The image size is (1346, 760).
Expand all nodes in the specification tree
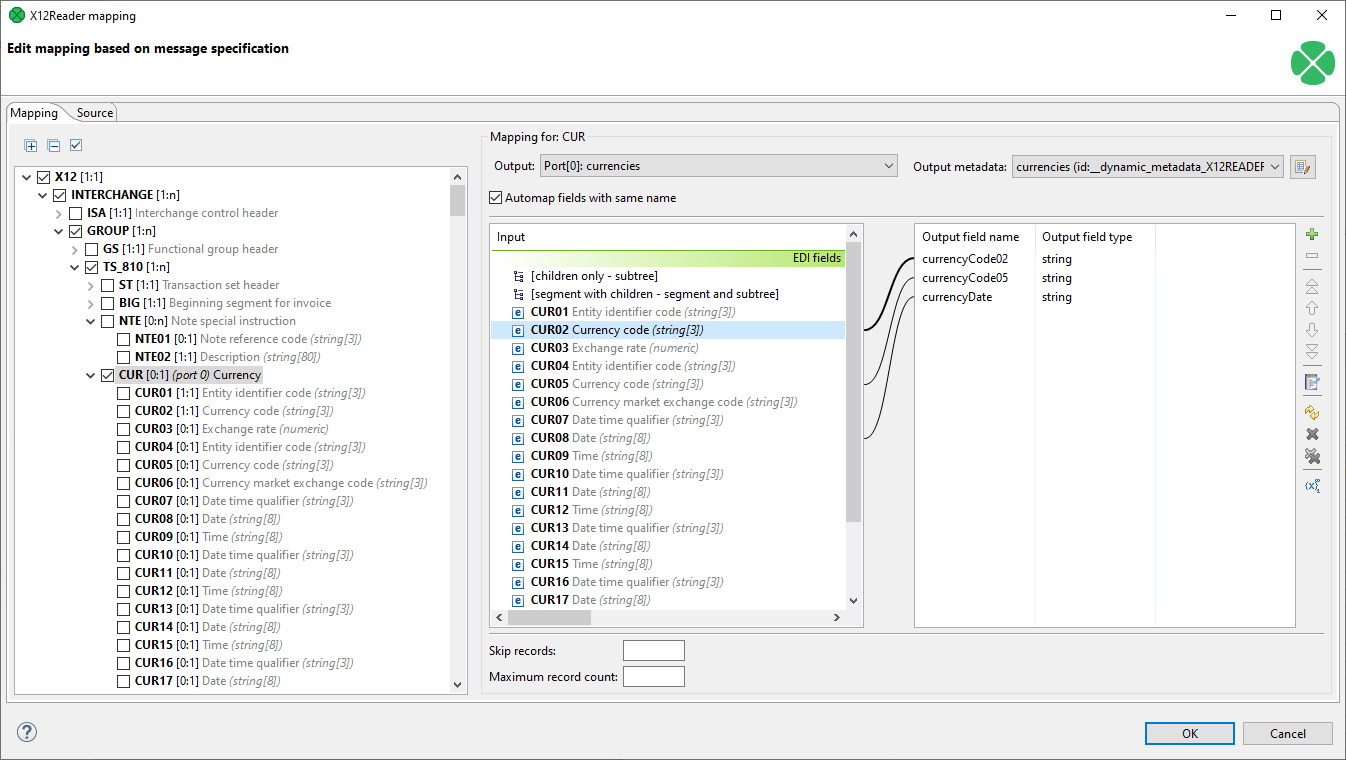pyautogui.click(x=30, y=145)
